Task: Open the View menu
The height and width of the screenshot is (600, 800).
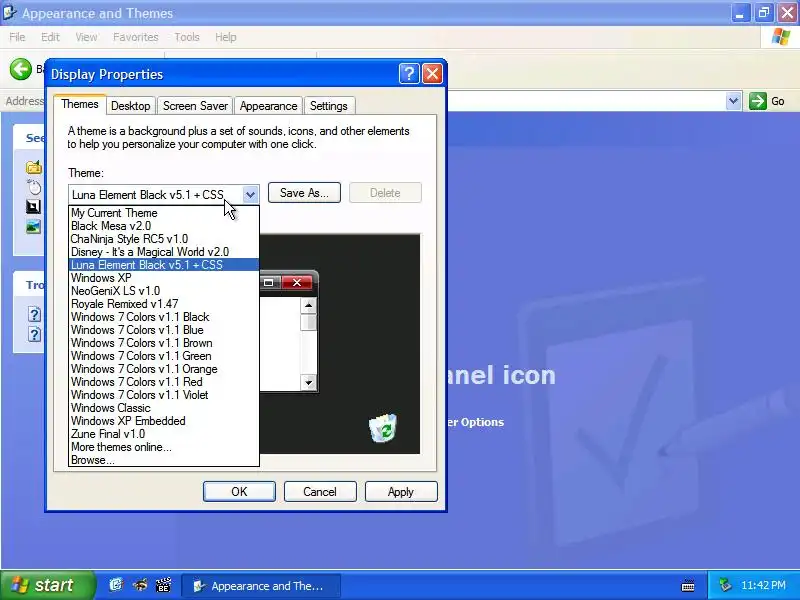Action: [86, 37]
